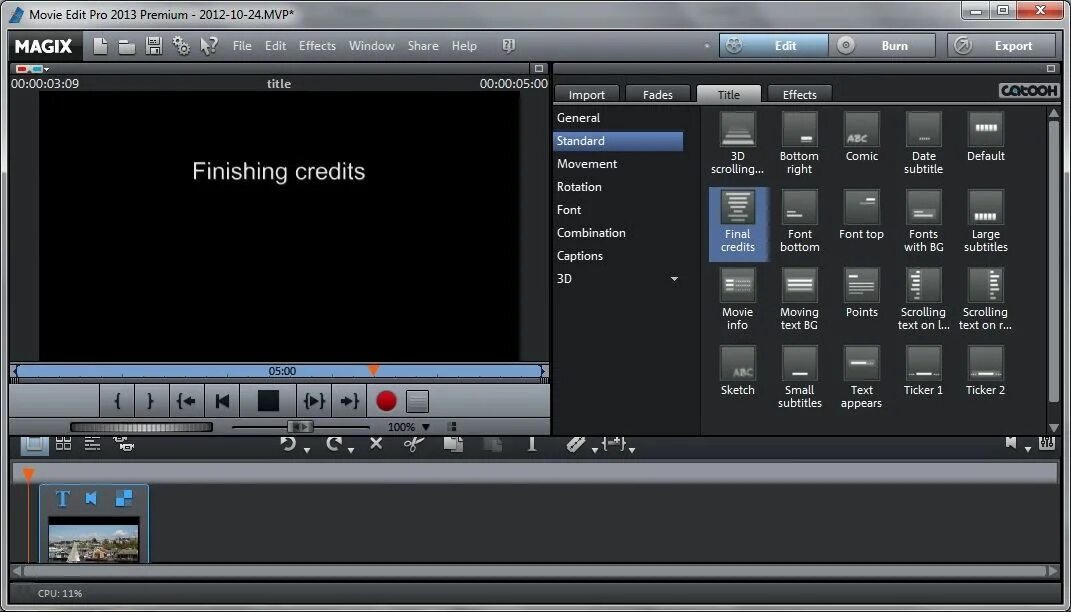The height and width of the screenshot is (612, 1071).
Task: Open a project using the folder icon
Action: click(126, 46)
